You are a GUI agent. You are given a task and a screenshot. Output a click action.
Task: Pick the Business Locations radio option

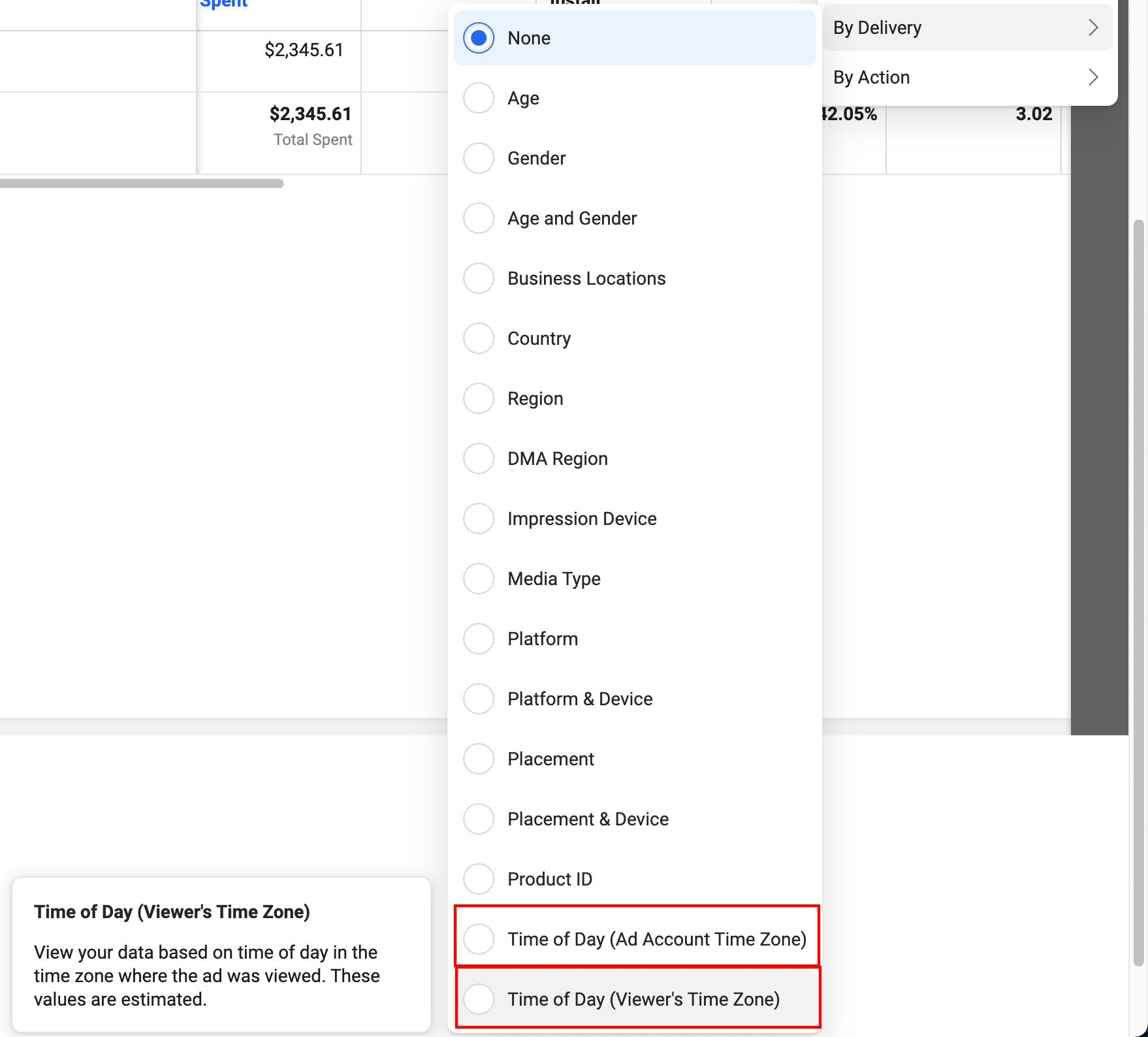479,278
